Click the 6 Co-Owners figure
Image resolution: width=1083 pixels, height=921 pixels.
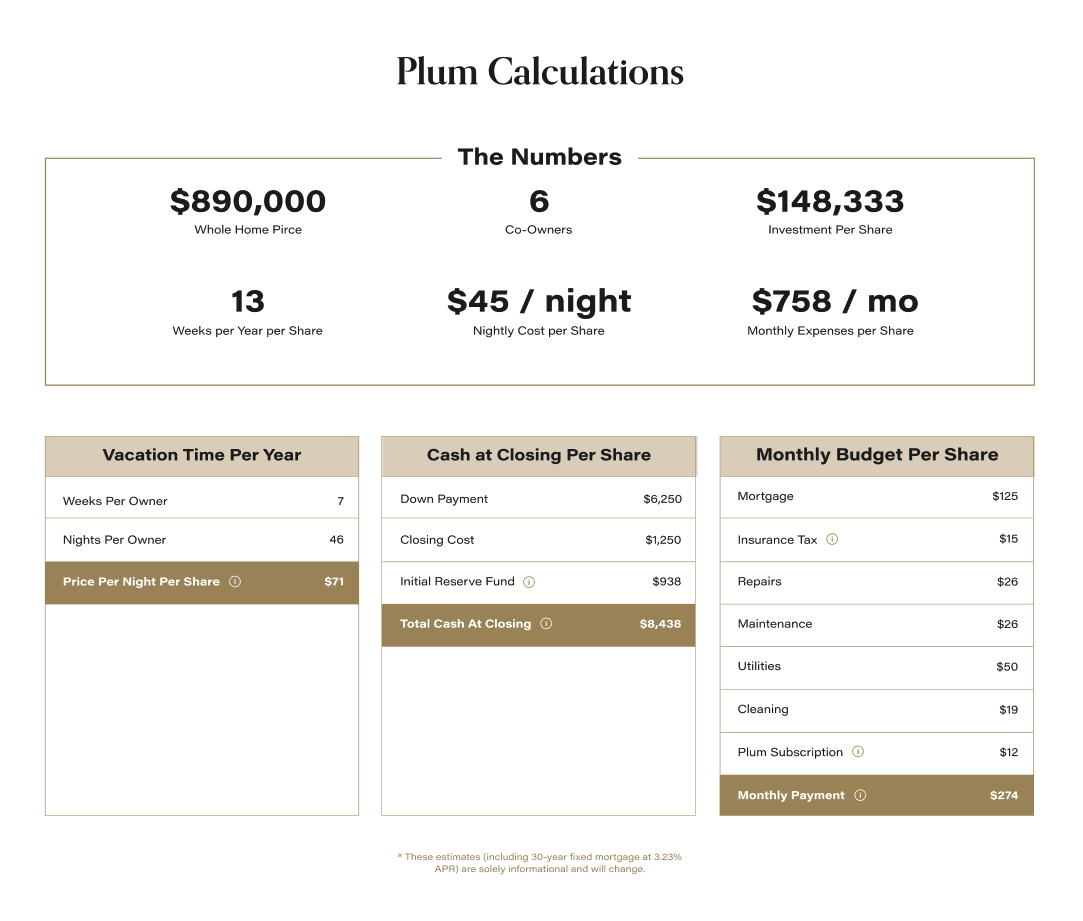539,202
